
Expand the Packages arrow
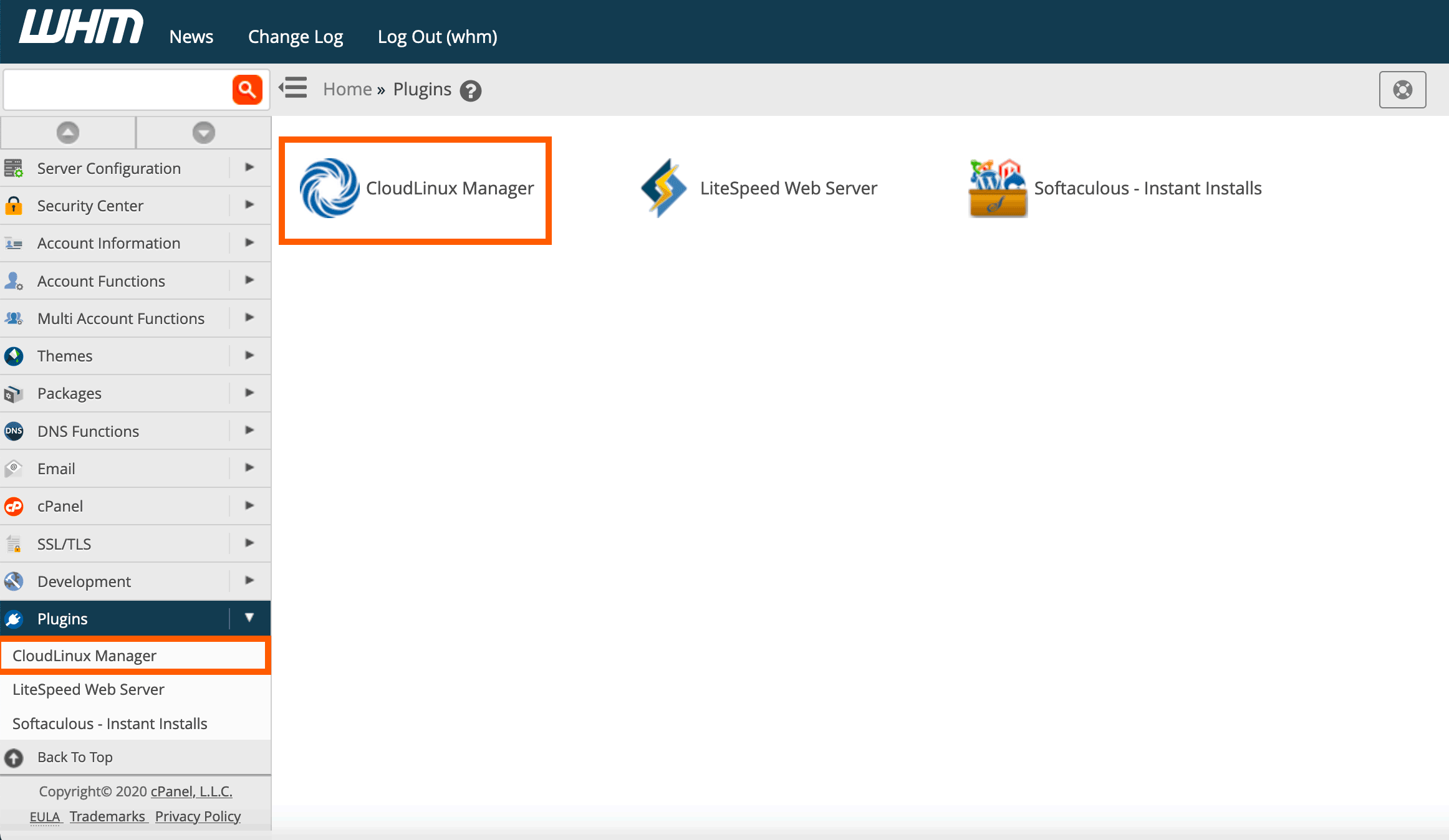[249, 393]
